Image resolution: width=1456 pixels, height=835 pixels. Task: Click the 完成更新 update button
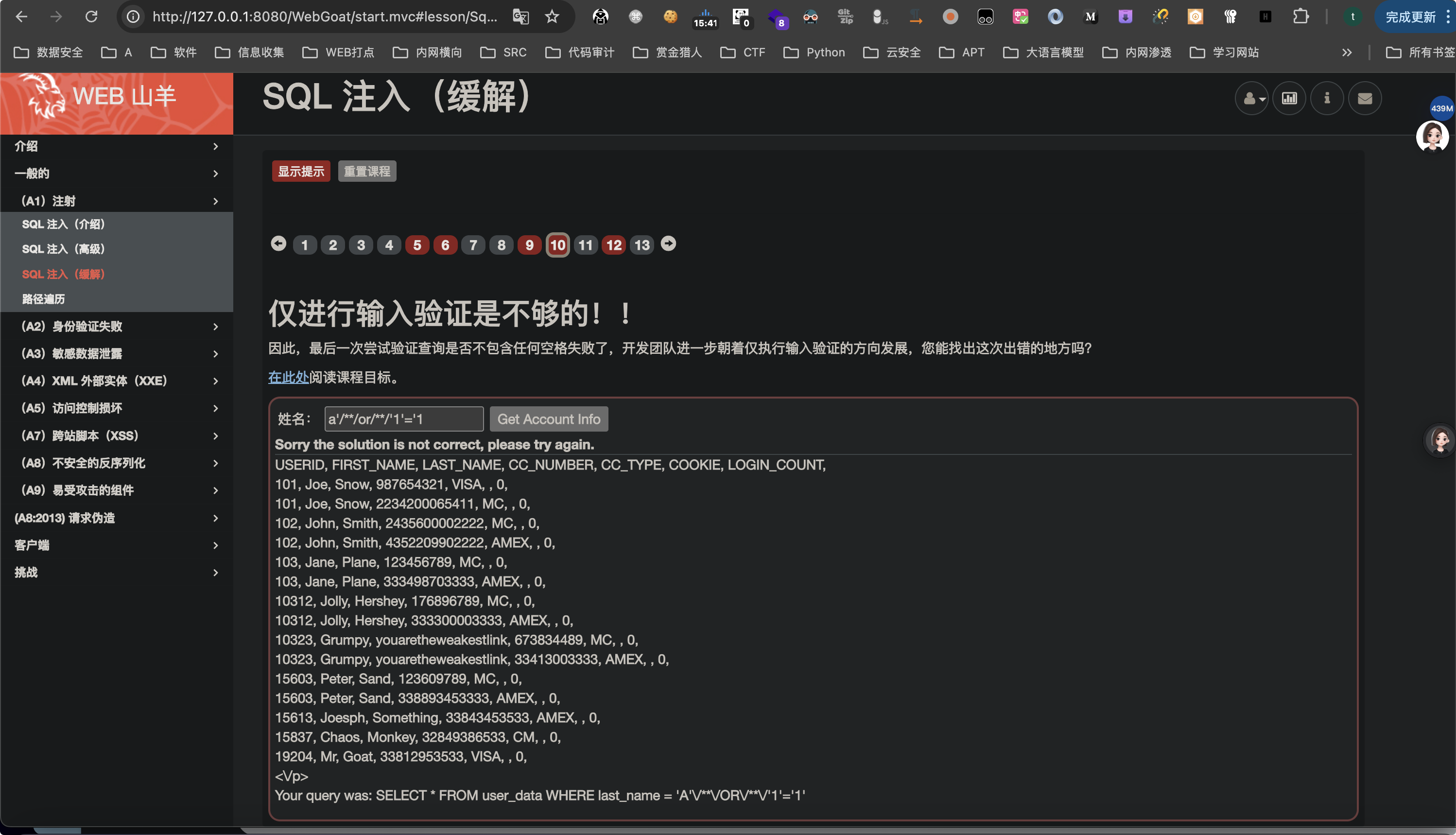[x=1415, y=17]
